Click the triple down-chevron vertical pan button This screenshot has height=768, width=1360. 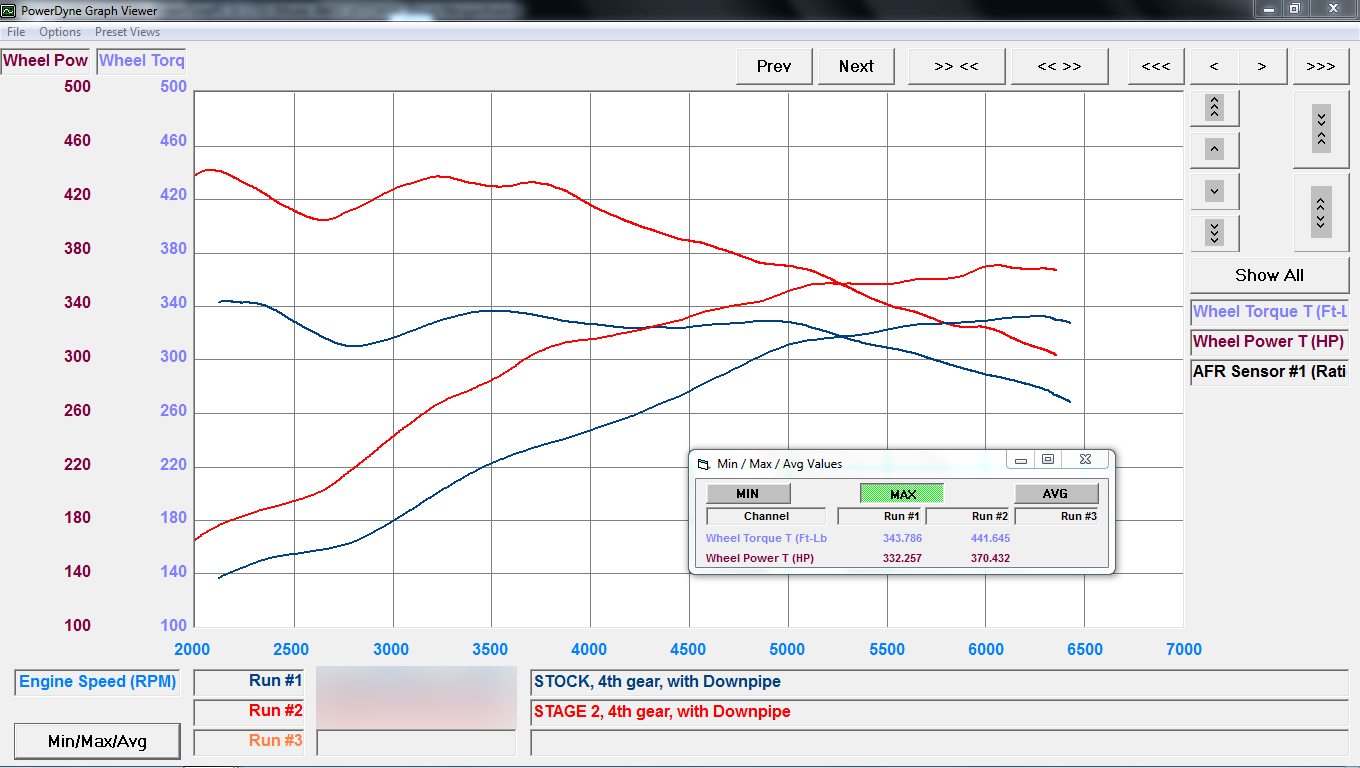[1214, 233]
